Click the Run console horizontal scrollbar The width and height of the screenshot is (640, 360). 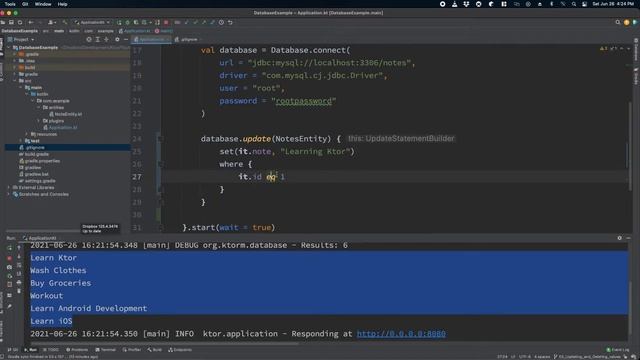[x=163, y=344]
